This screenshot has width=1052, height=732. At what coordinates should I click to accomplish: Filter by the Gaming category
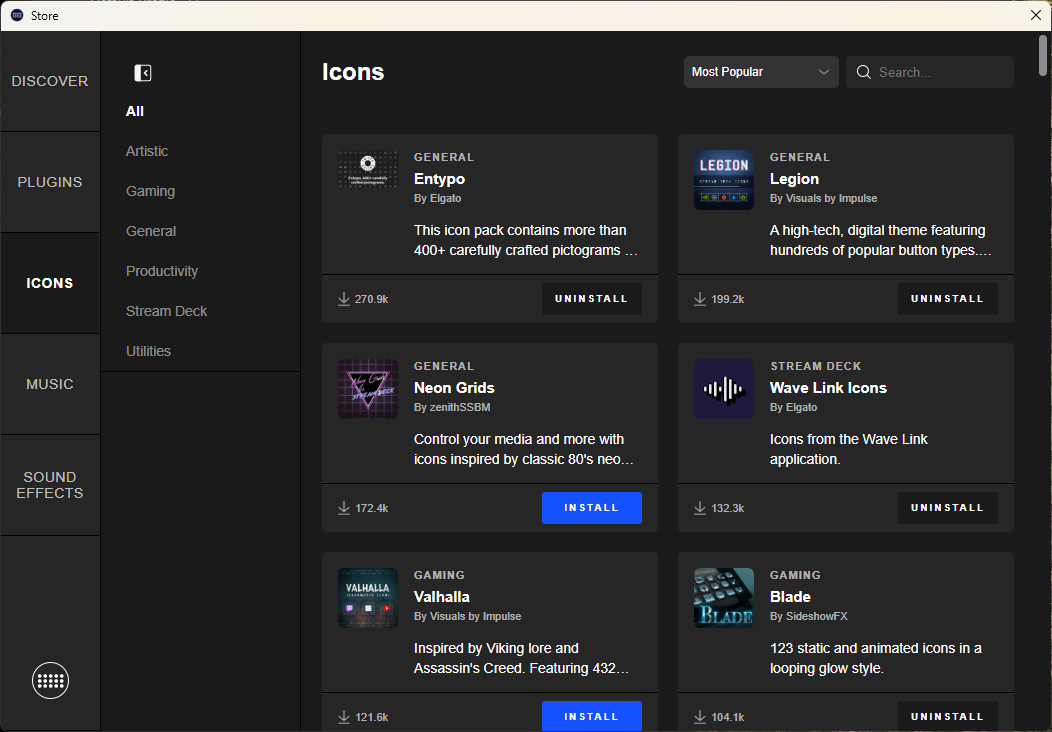(x=150, y=191)
